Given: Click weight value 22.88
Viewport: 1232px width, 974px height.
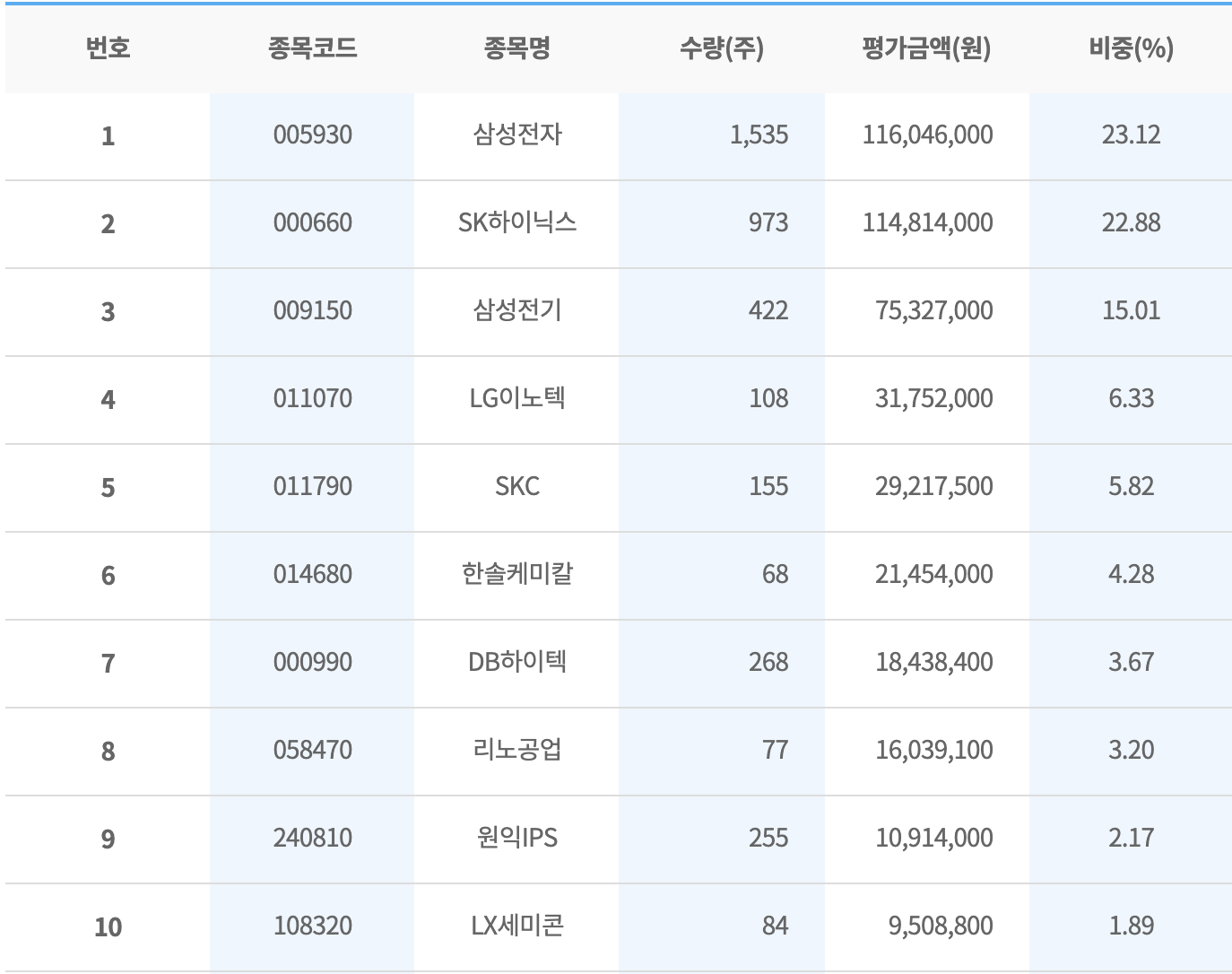Looking at the screenshot, I should [x=1132, y=223].
